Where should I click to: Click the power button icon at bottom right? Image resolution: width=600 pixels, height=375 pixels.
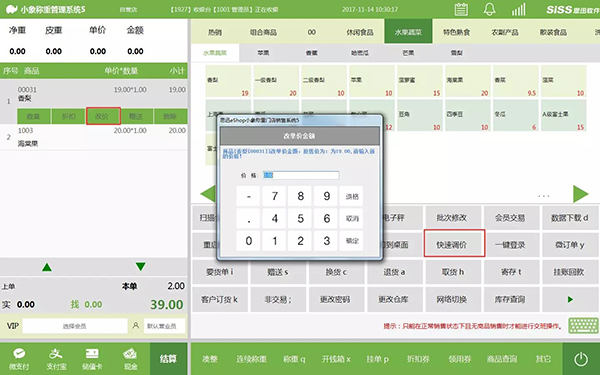tap(581, 359)
